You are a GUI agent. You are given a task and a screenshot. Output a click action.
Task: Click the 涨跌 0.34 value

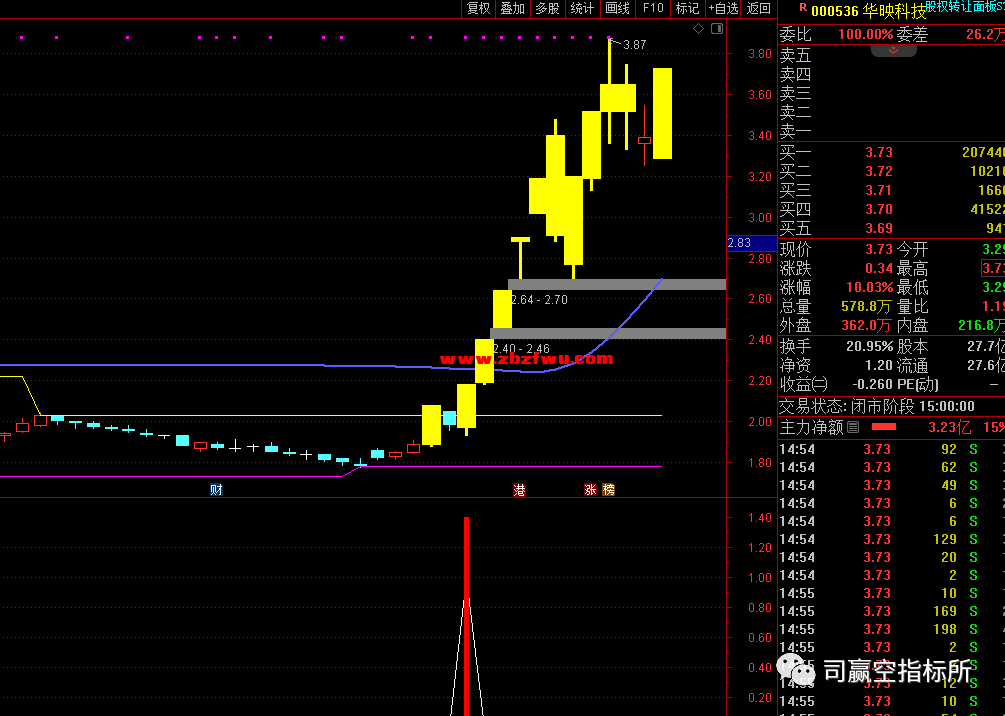[x=879, y=268]
